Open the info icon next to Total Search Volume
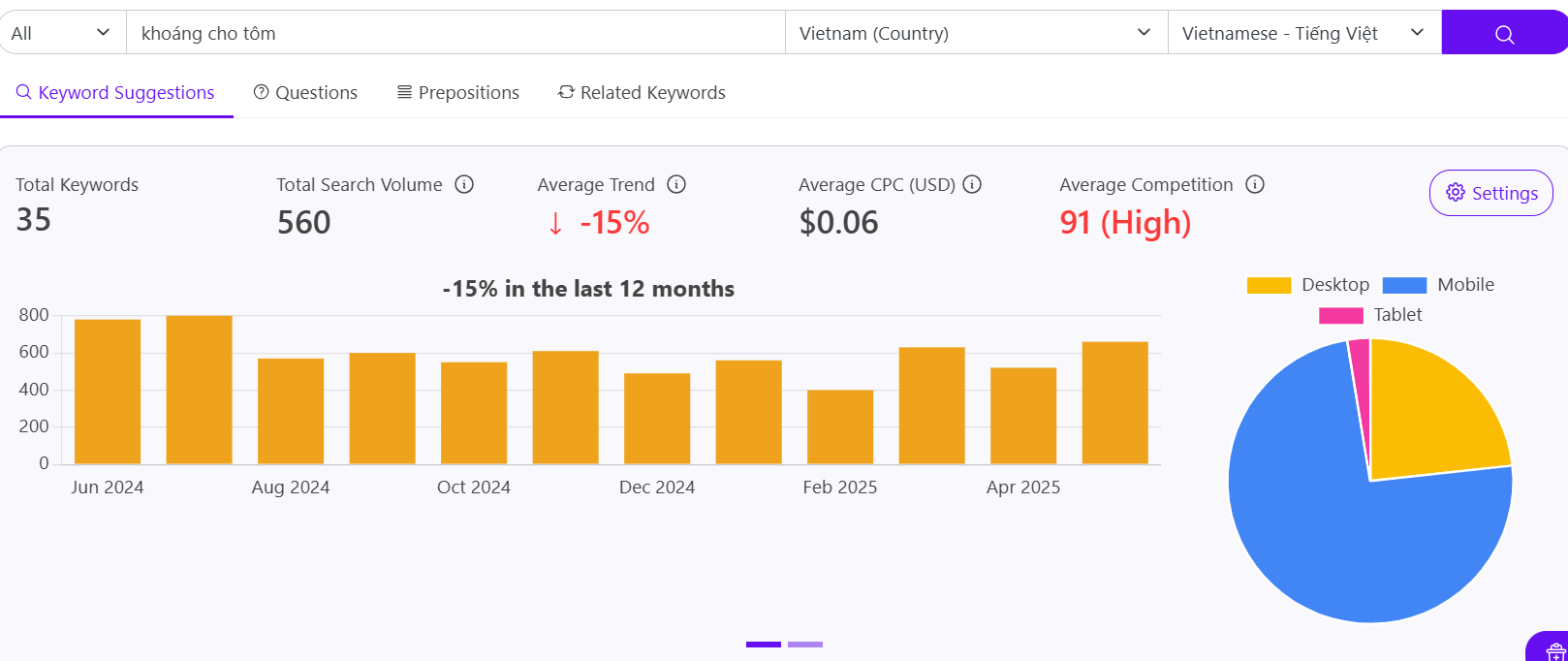1568x661 pixels. [x=464, y=184]
